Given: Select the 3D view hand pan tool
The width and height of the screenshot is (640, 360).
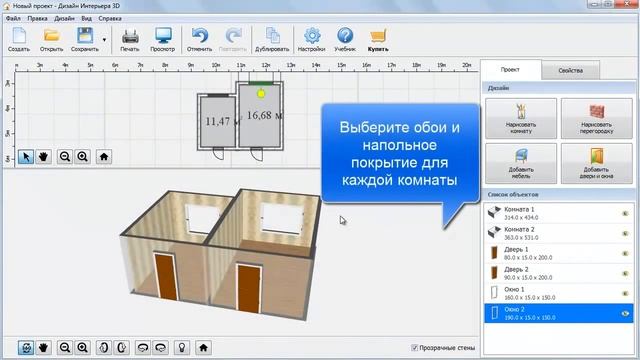Looking at the screenshot, I should [x=43, y=348].
